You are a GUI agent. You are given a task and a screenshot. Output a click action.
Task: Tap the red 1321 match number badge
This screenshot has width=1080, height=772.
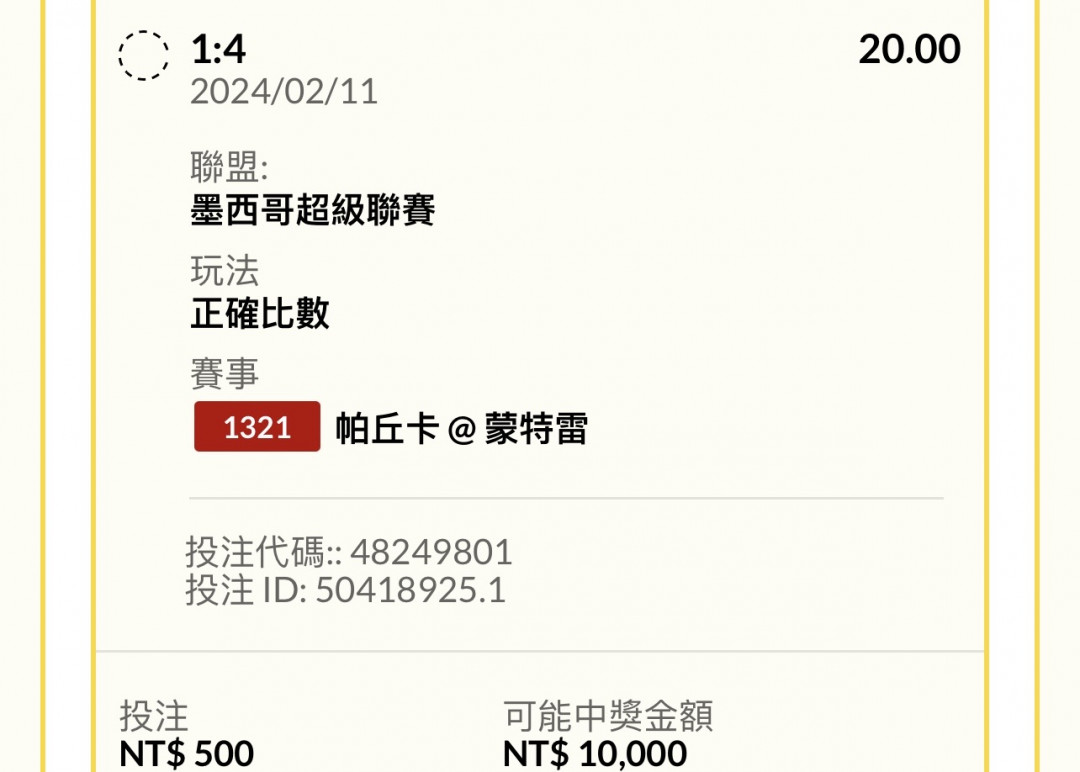(257, 427)
